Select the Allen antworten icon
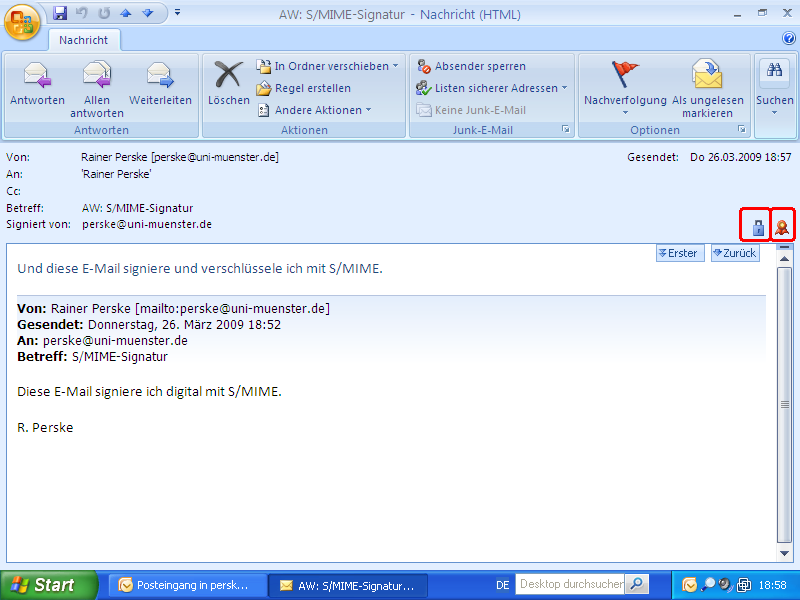The height and width of the screenshot is (600, 800). click(x=96, y=80)
